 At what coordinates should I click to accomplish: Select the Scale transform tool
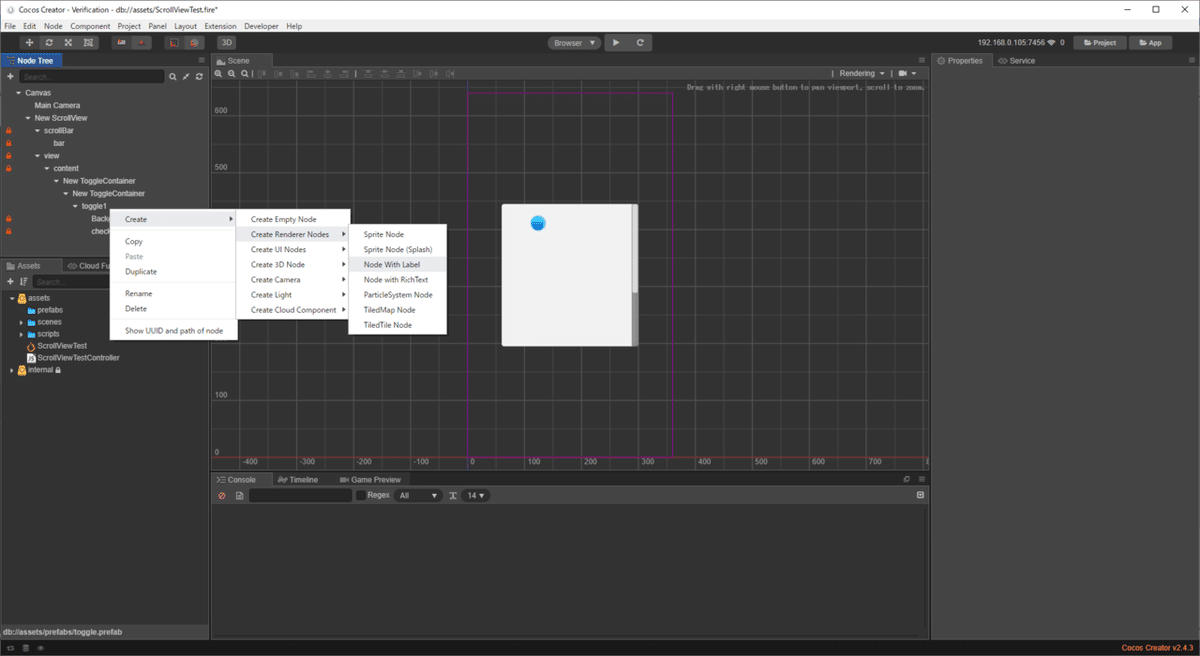click(68, 43)
